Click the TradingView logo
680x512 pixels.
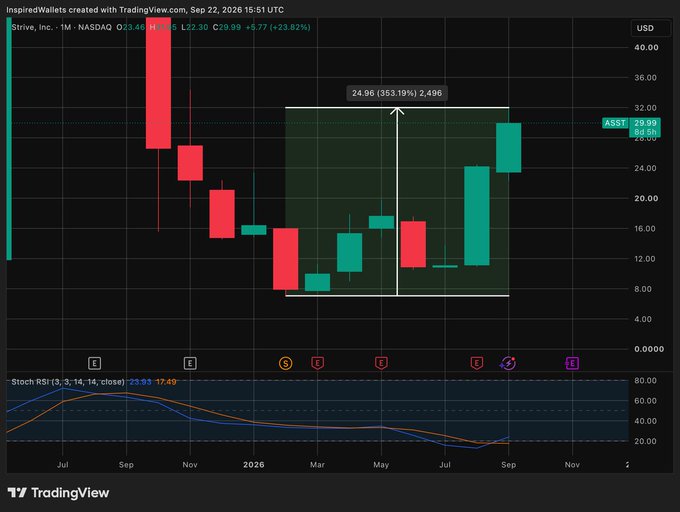[58, 493]
